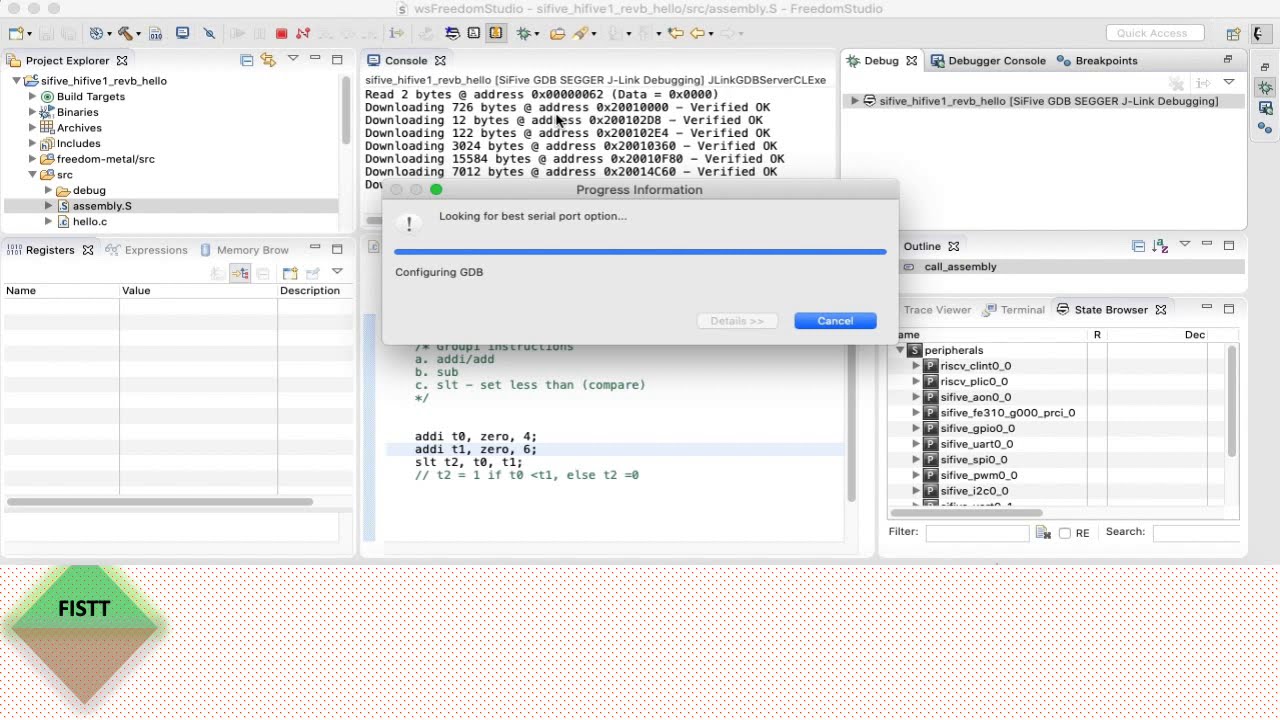
Task: Select call_assembly in Outline
Action: coord(960,267)
